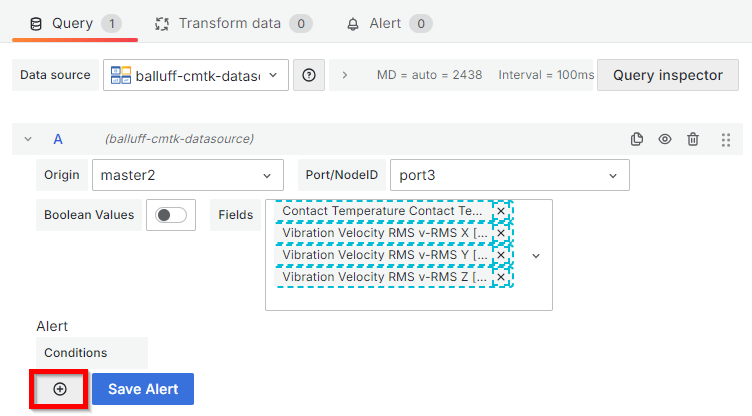
Task: Remove Contact Temperature field tag
Action: [x=501, y=212]
